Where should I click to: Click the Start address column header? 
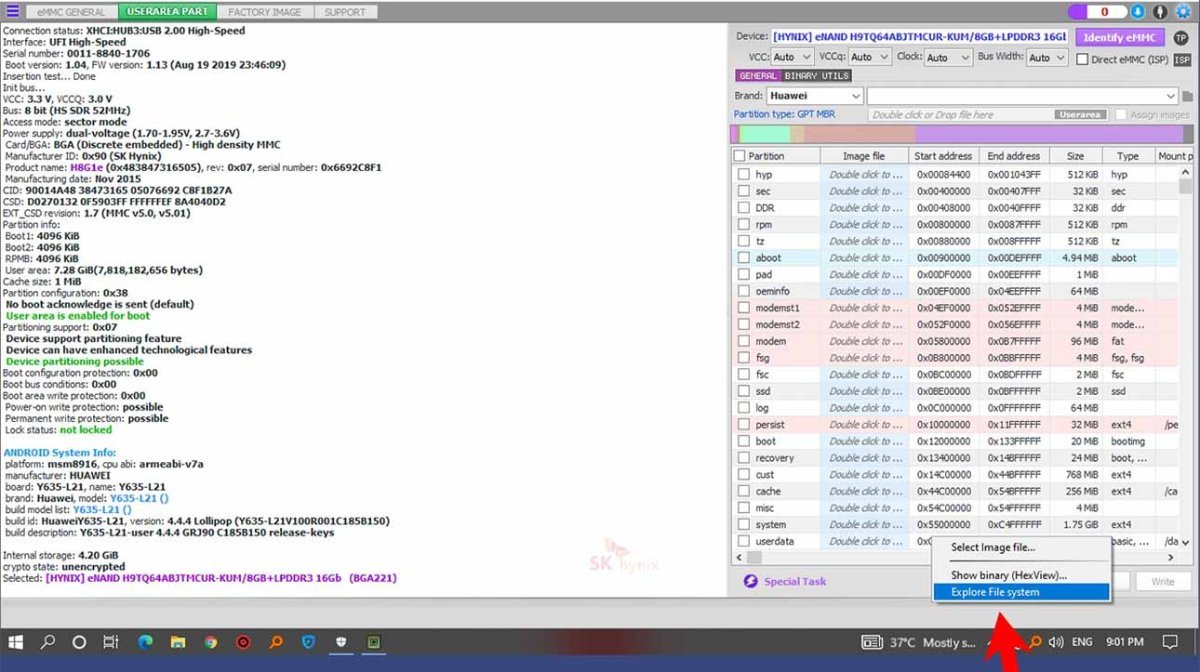pos(943,156)
